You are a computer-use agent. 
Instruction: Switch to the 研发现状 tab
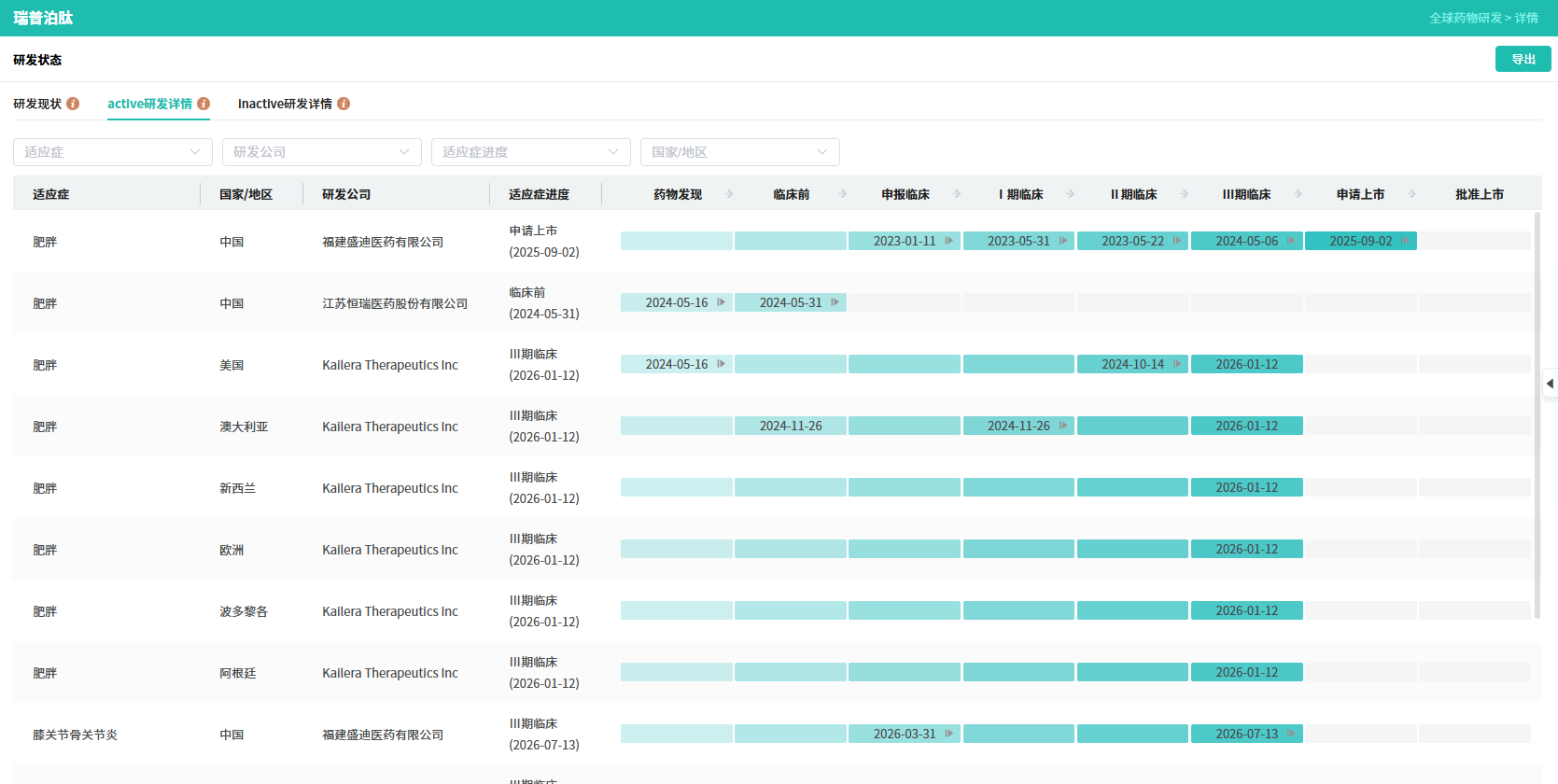[37, 104]
